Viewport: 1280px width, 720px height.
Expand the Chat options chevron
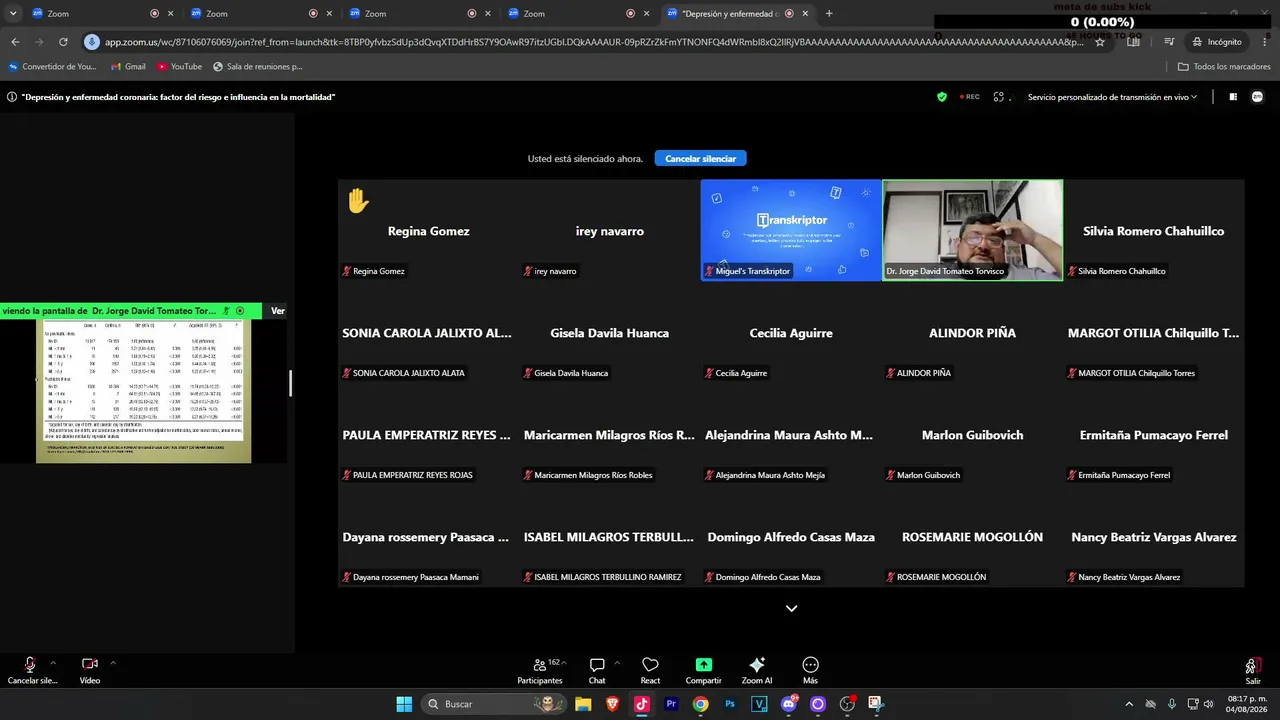pyautogui.click(x=617, y=662)
